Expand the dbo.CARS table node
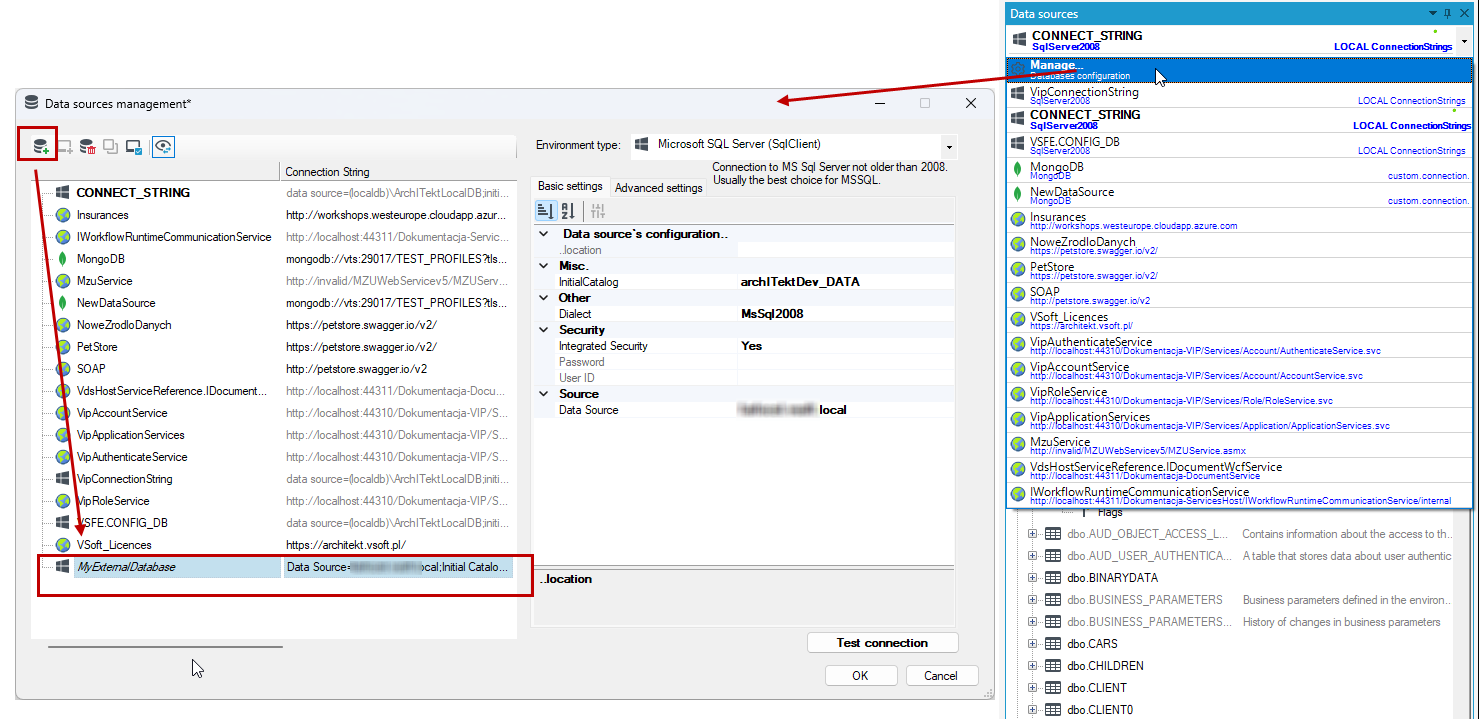 tap(1033, 644)
